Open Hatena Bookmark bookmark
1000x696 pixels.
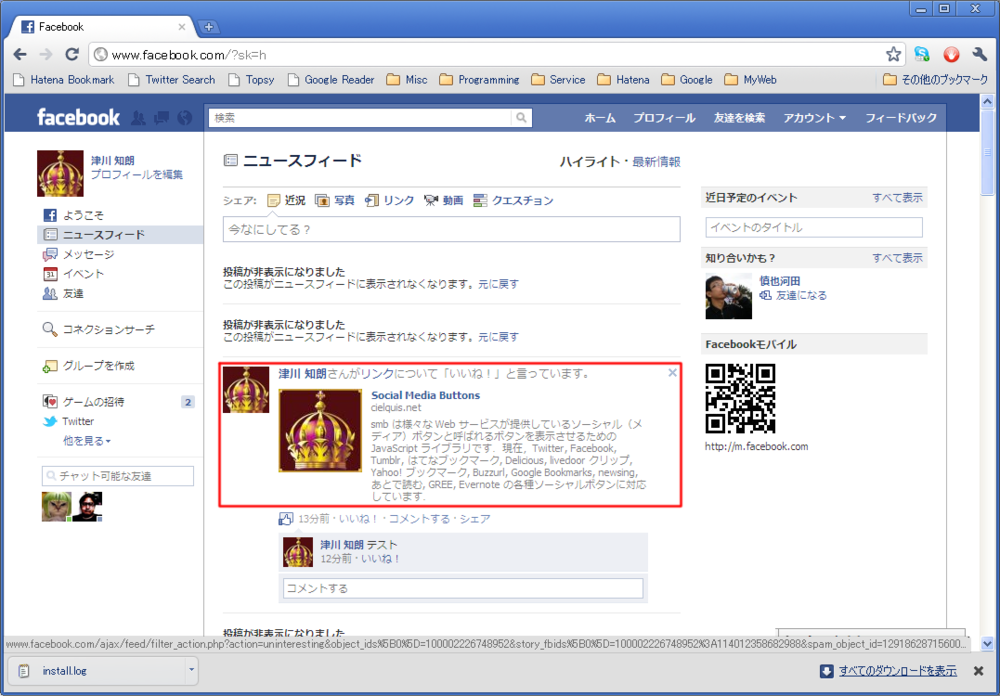[x=64, y=80]
